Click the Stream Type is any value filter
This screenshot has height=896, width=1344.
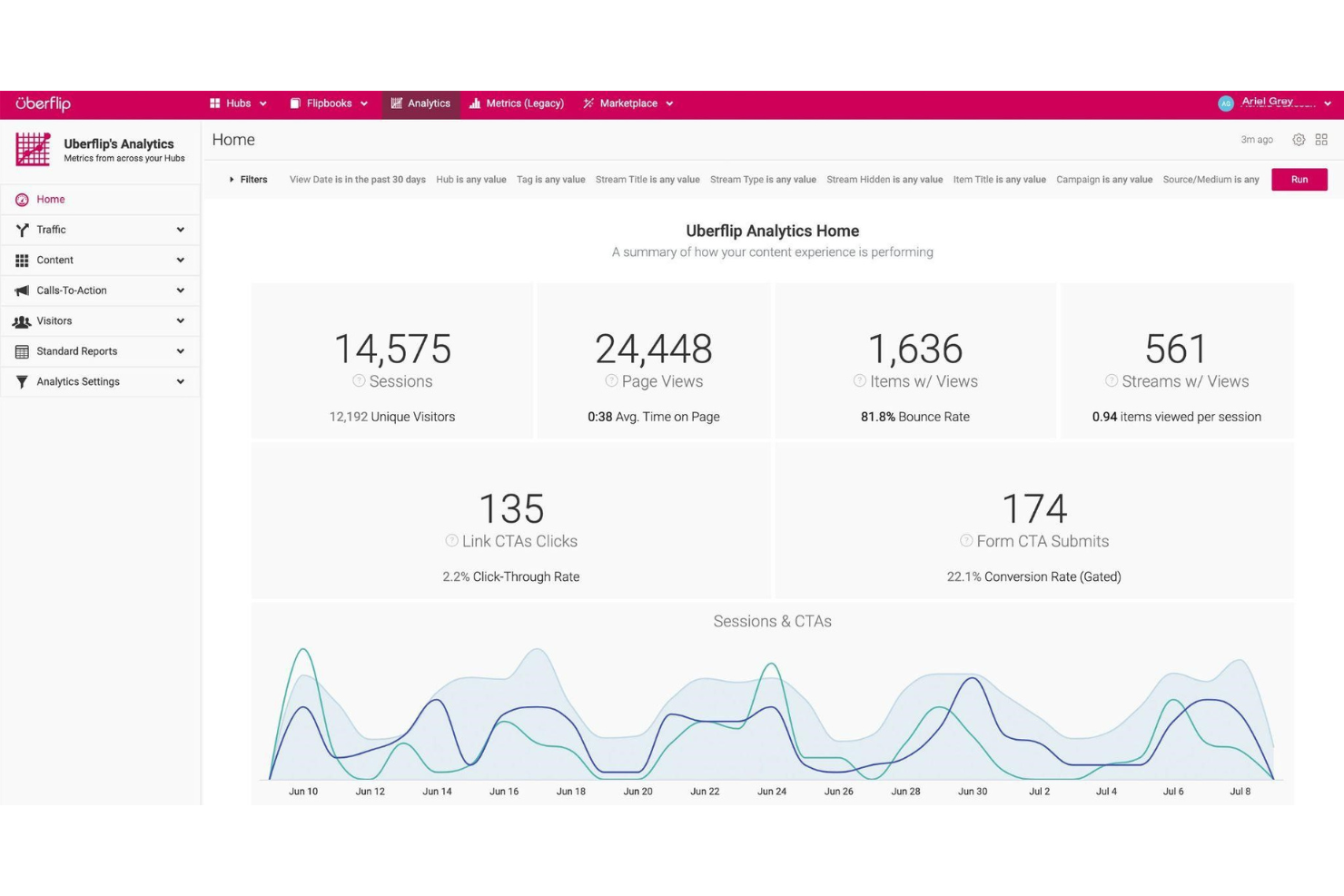pyautogui.click(x=763, y=180)
